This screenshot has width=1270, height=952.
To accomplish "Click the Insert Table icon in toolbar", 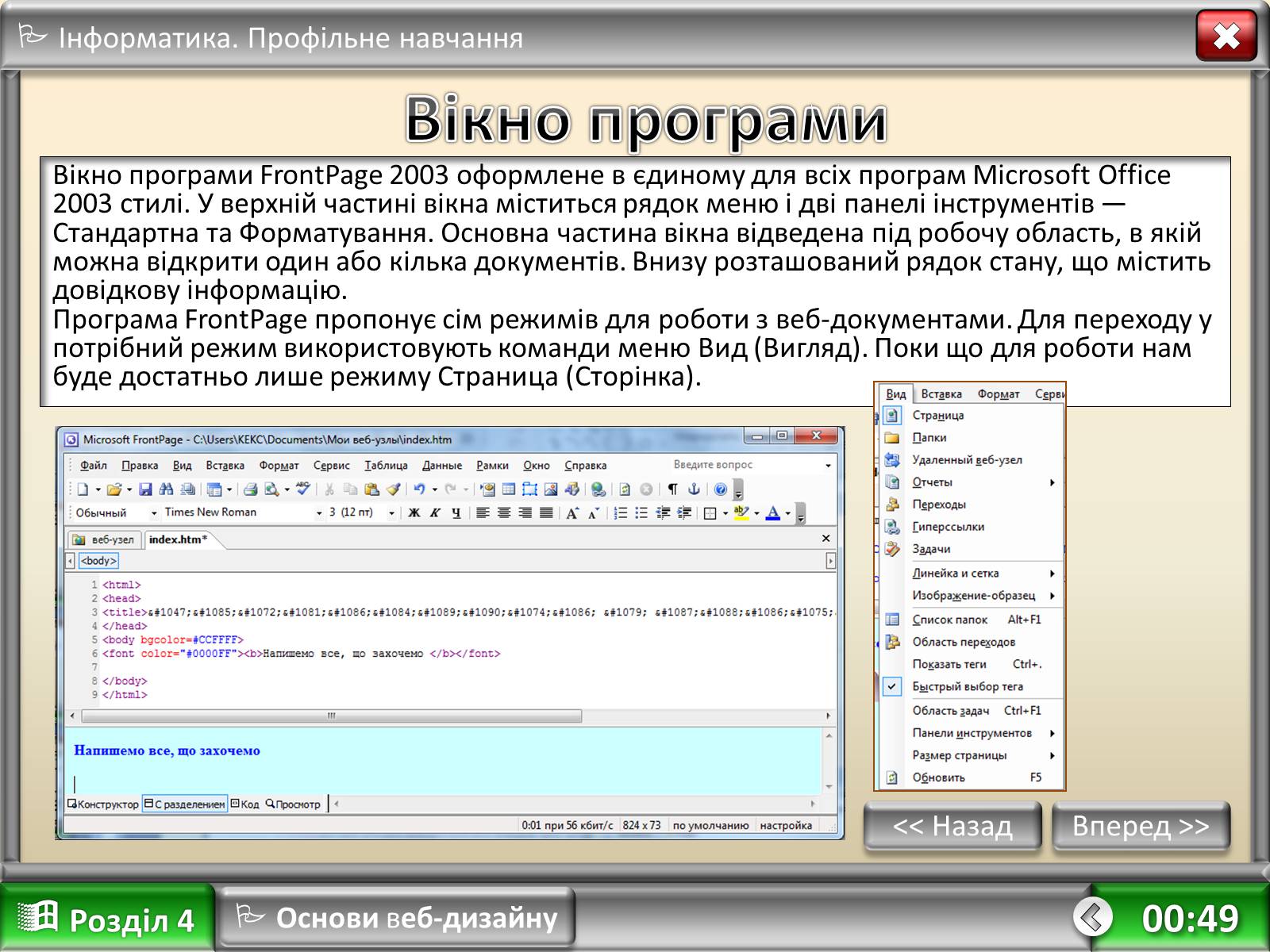I will point(509,489).
